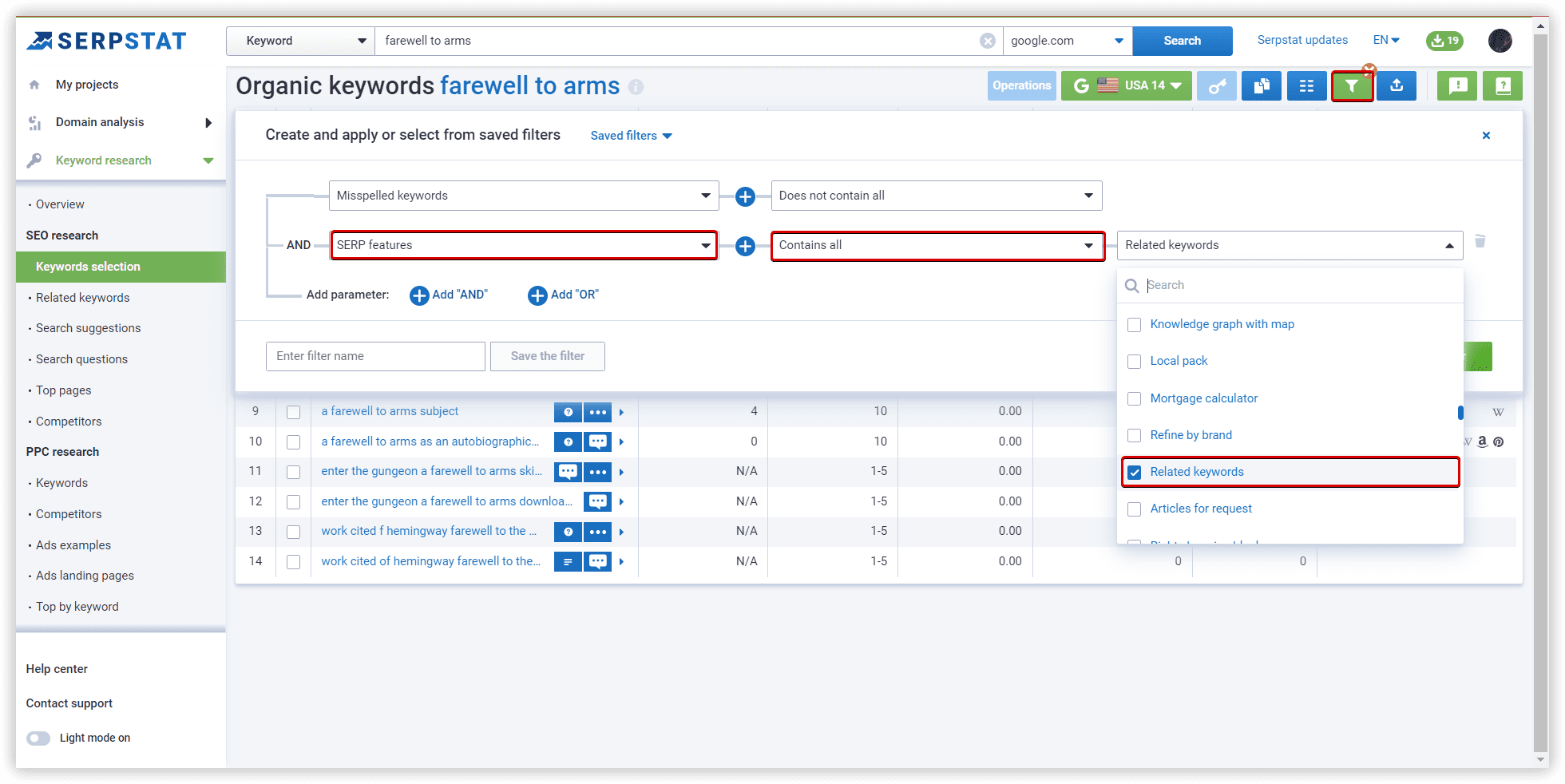Viewport: 1565px width, 784px height.
Task: Click the export upload icon
Action: [1397, 85]
